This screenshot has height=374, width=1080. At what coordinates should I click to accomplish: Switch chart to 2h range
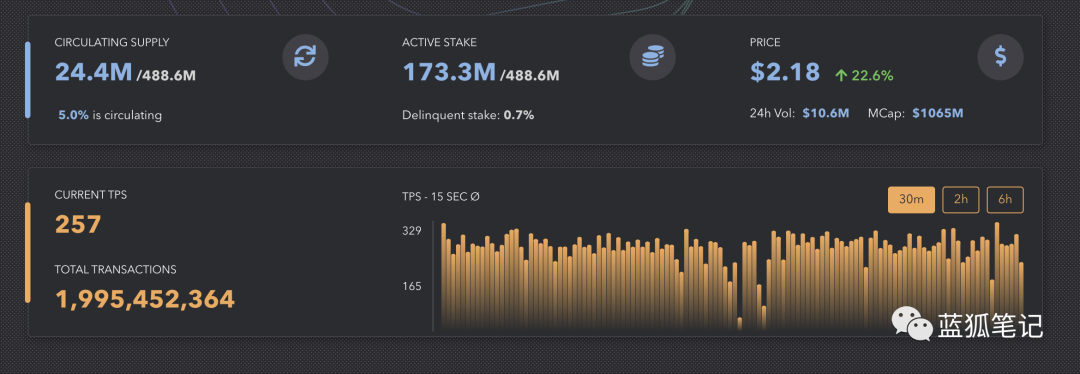pos(961,200)
